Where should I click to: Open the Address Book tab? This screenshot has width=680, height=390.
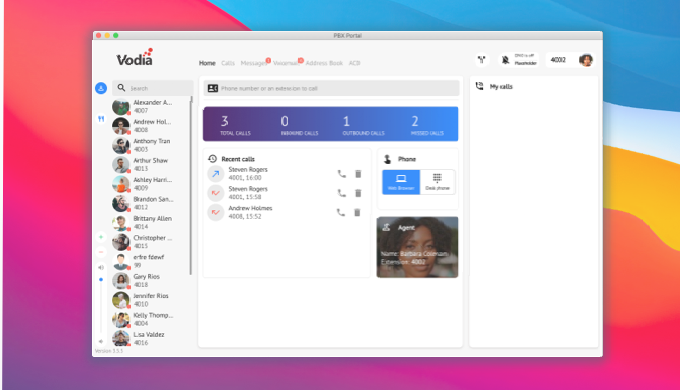coord(324,63)
